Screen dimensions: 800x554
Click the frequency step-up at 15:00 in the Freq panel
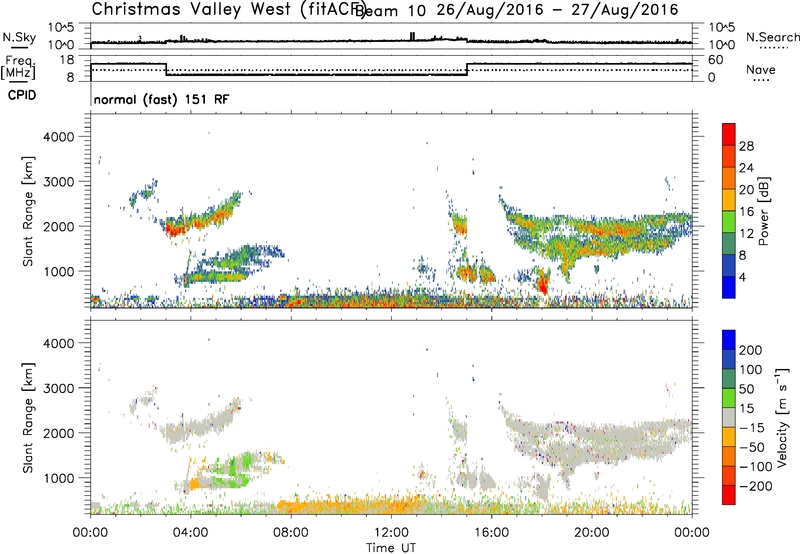(x=467, y=69)
